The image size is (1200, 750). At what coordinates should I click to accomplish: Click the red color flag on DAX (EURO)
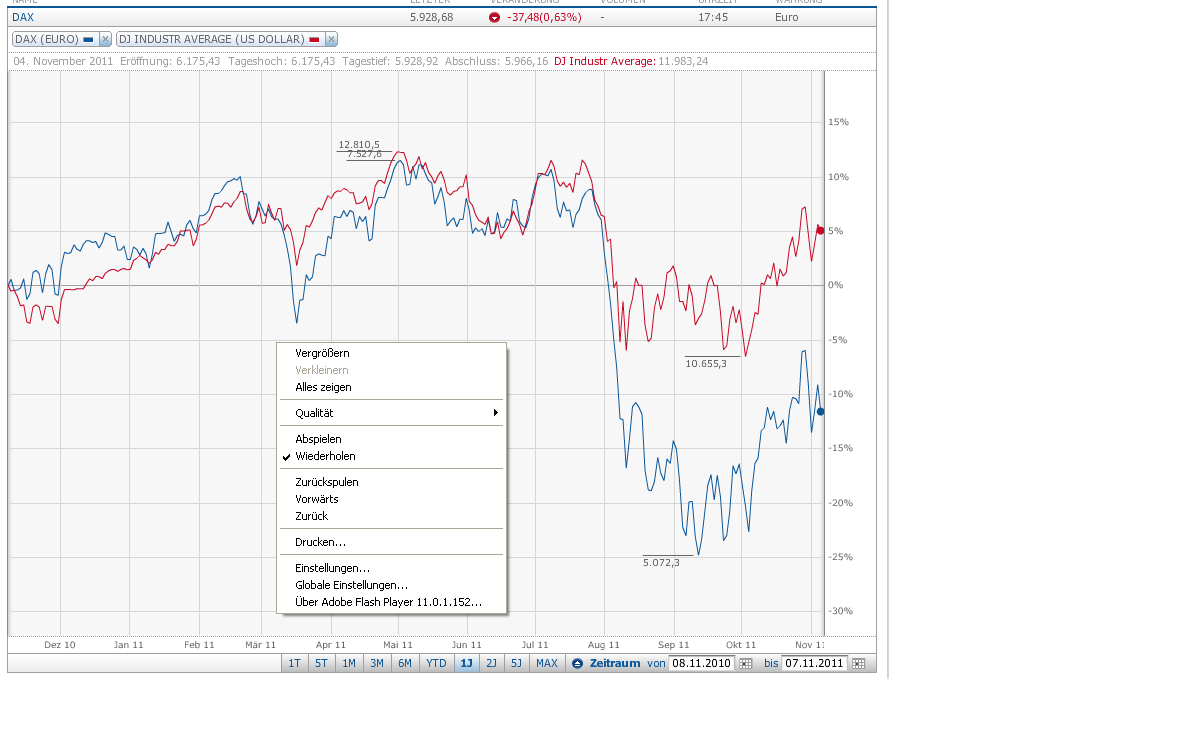click(88, 37)
